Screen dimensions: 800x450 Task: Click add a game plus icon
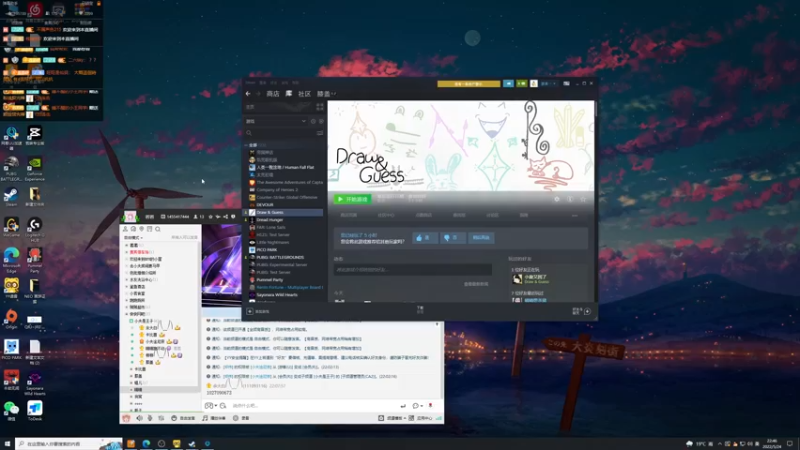tap(250, 311)
